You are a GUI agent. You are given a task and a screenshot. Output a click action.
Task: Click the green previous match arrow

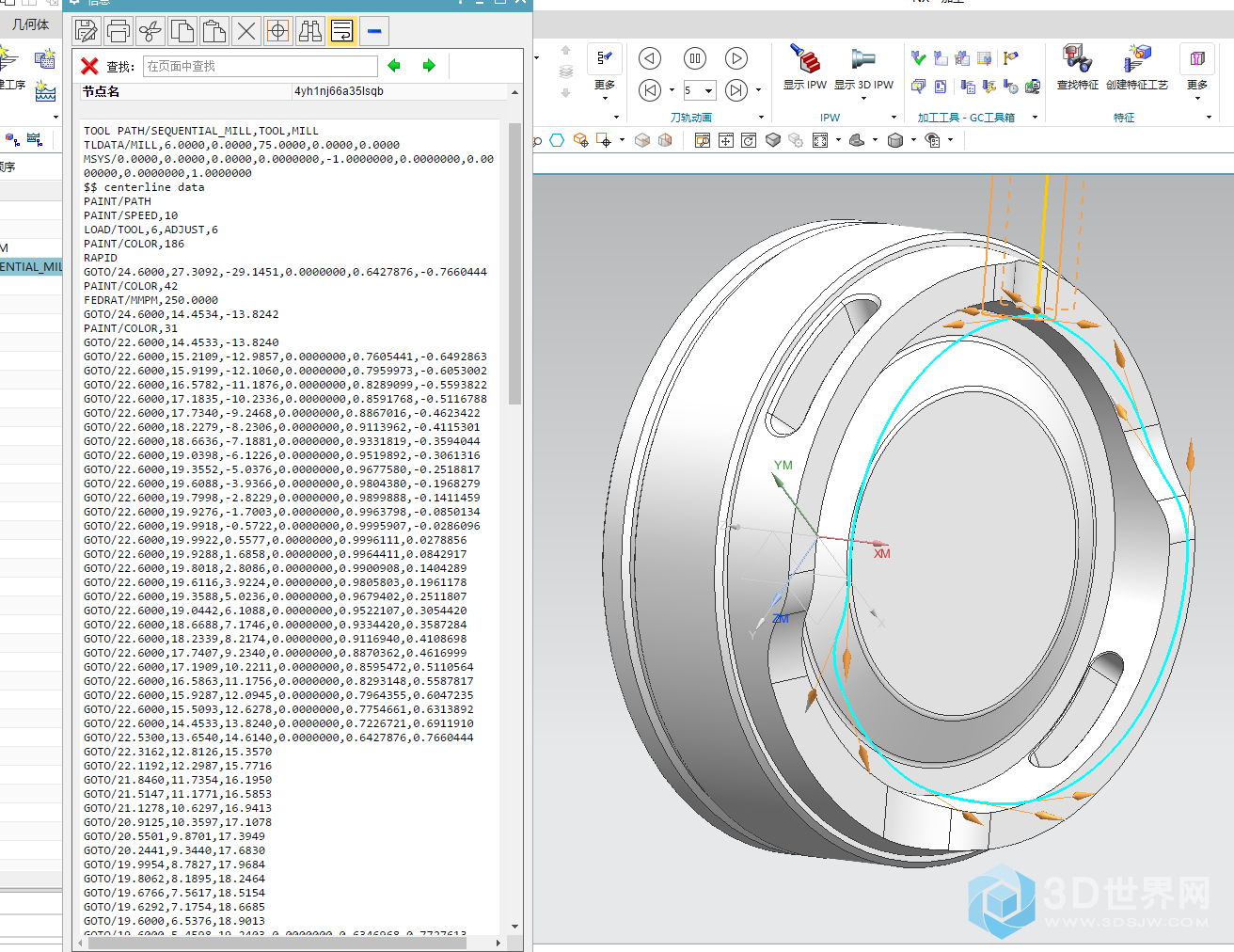tap(394, 66)
